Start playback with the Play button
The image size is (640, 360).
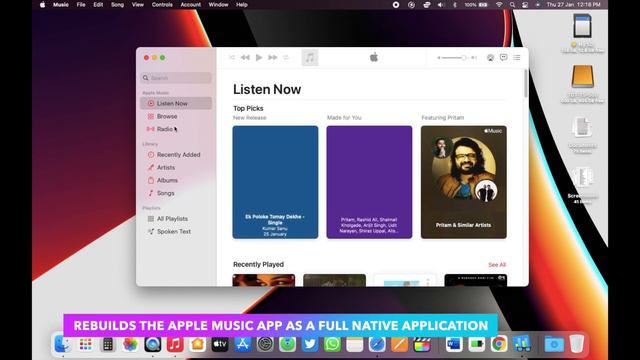click(259, 58)
